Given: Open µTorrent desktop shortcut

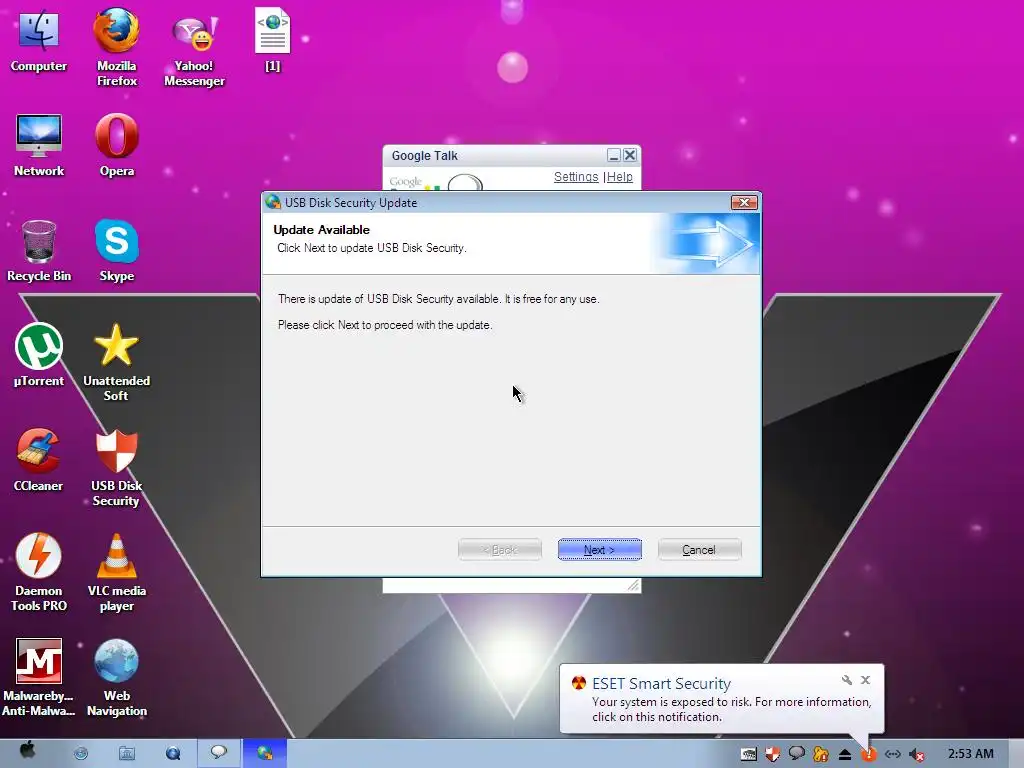Looking at the screenshot, I should 39,355.
